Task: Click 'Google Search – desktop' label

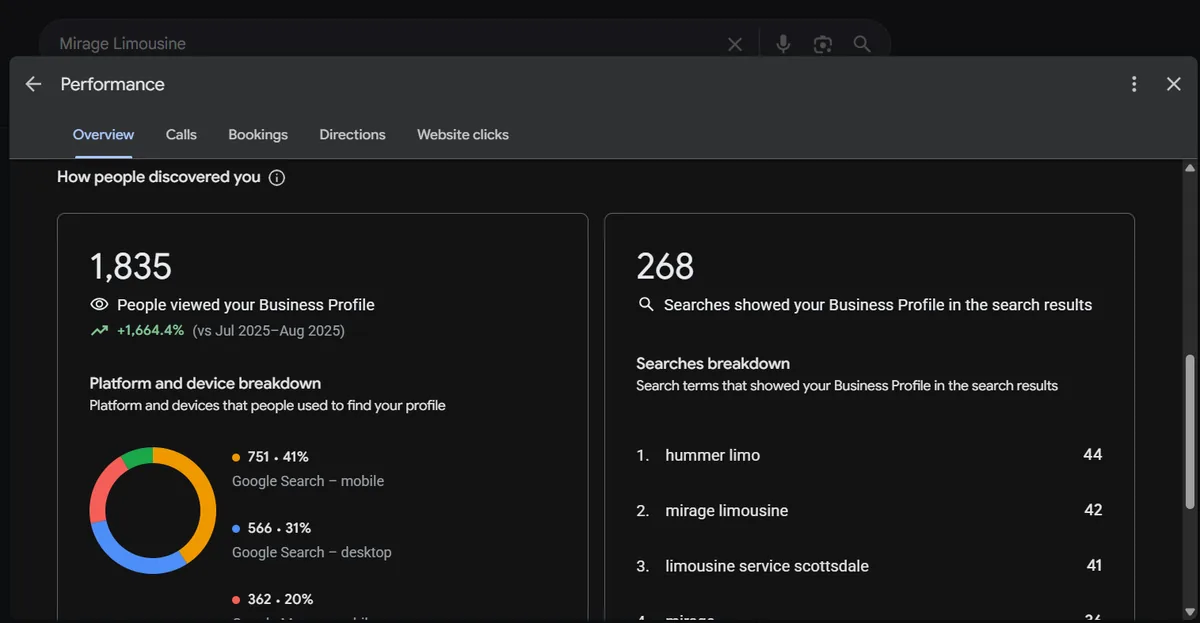Action: point(312,552)
